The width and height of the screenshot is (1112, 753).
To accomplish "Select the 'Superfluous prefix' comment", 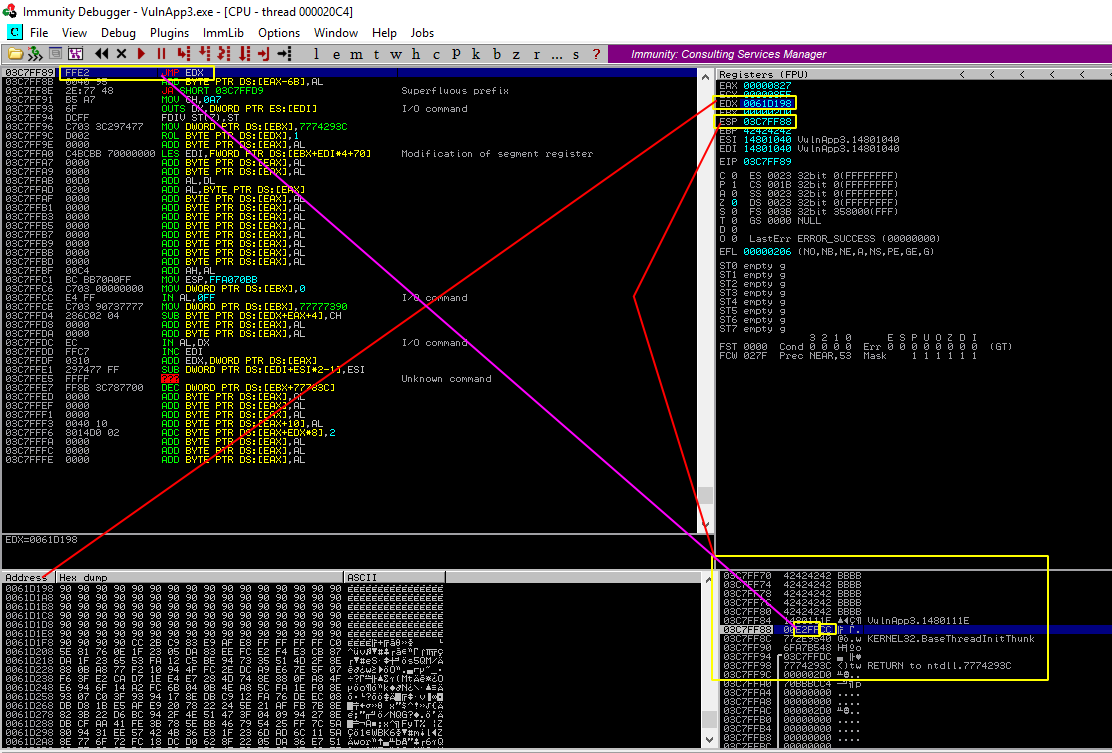I will point(455,91).
